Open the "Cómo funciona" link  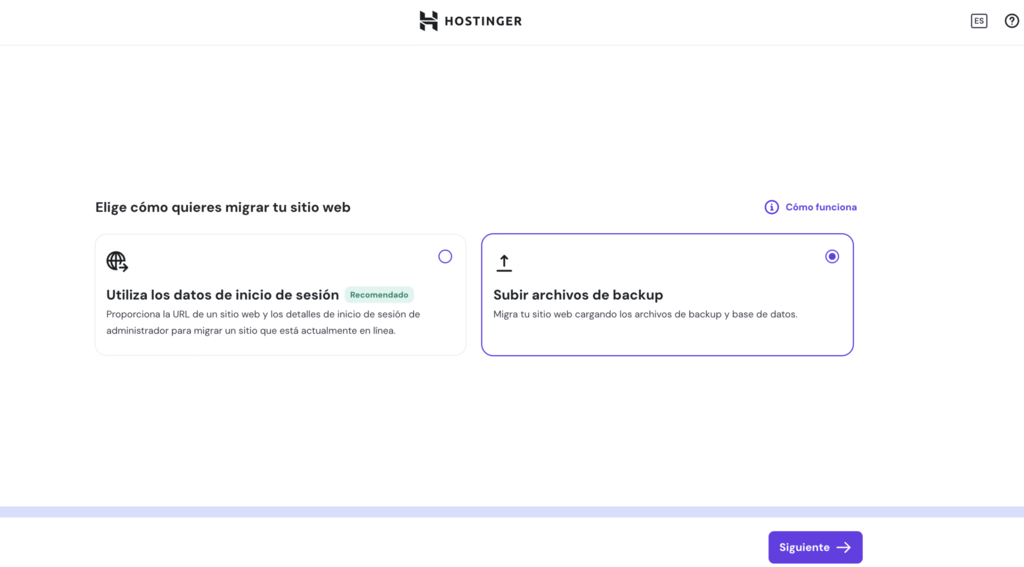(820, 207)
